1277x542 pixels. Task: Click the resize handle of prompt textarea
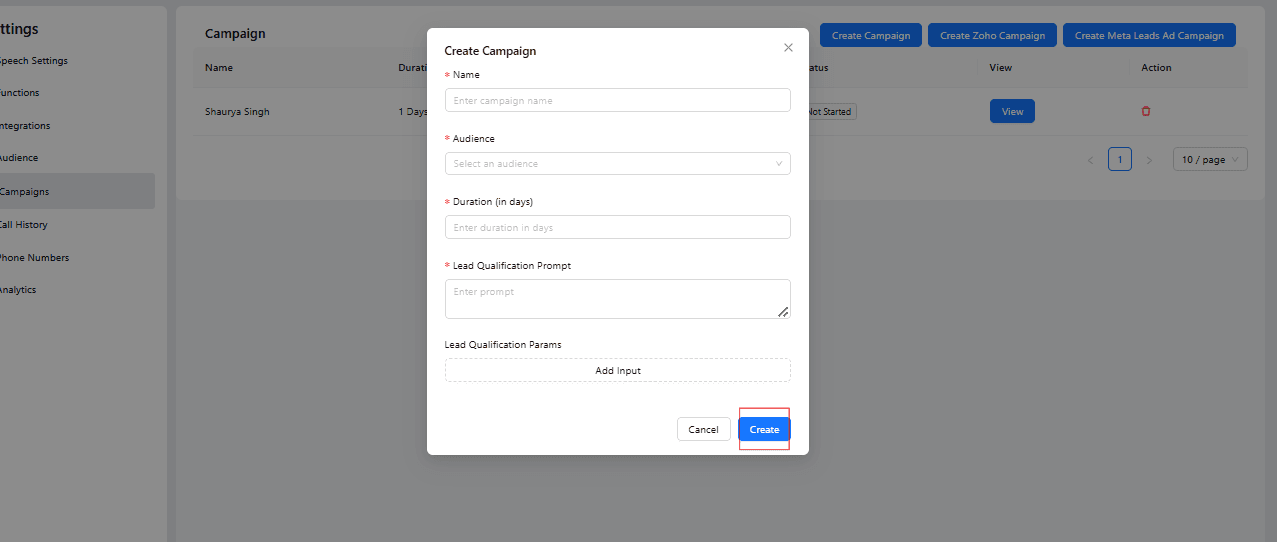[783, 312]
